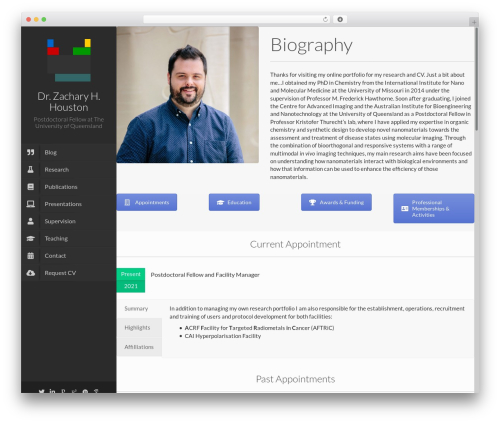
Task: Click the Supervision person icon
Action: pyautogui.click(x=30, y=221)
